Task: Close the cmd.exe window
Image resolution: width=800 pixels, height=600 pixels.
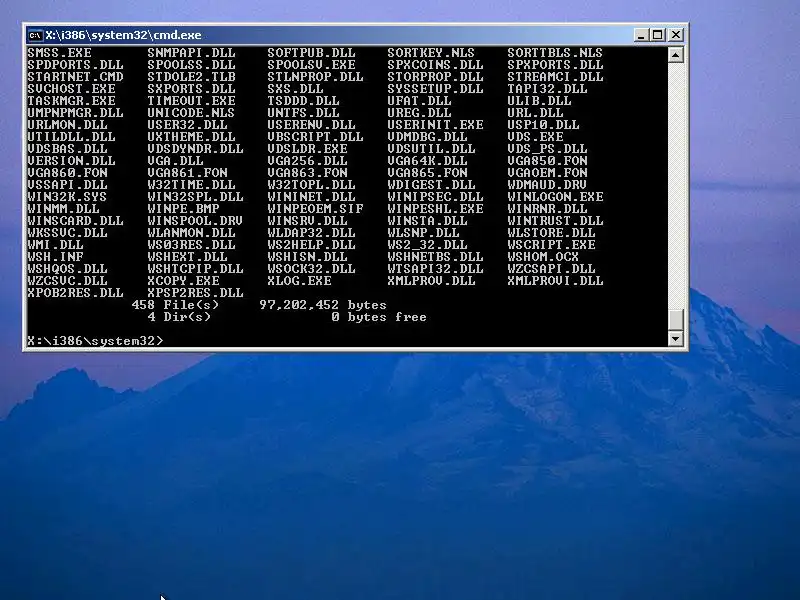Action: tap(676, 35)
